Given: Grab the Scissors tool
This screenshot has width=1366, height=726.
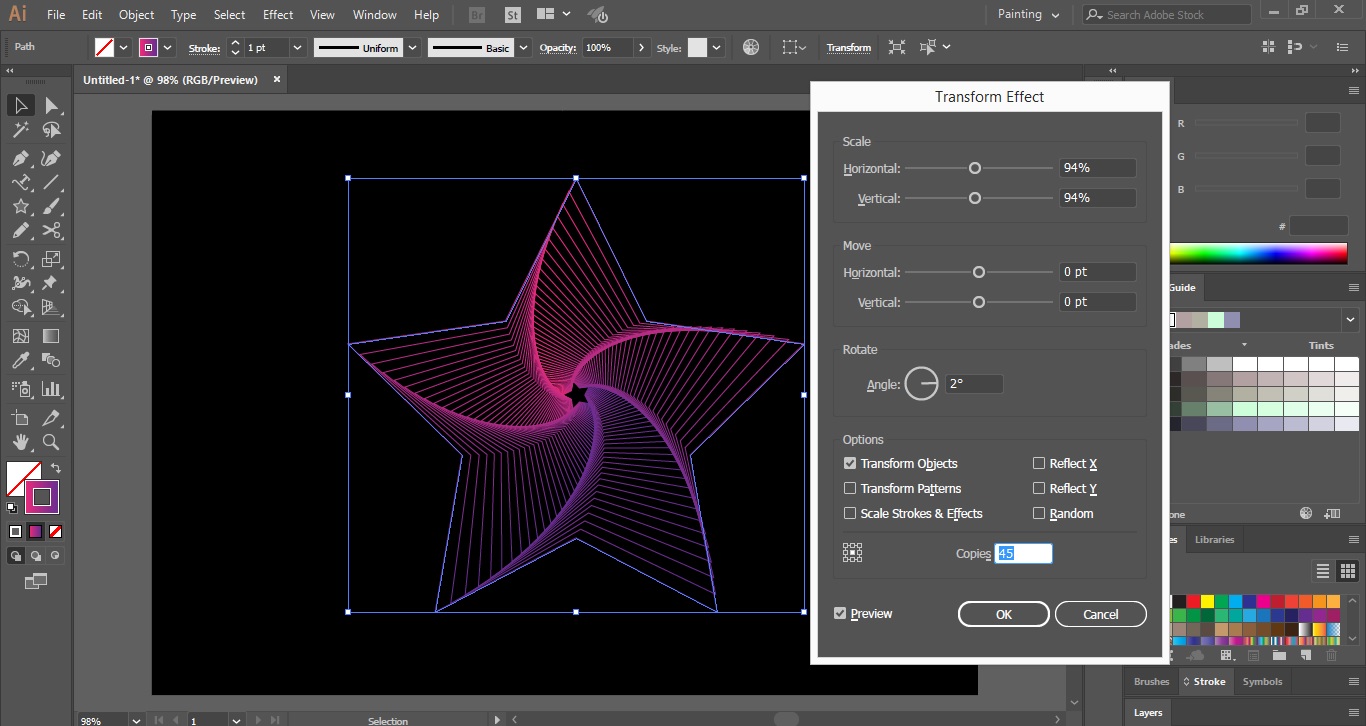Looking at the screenshot, I should (52, 231).
